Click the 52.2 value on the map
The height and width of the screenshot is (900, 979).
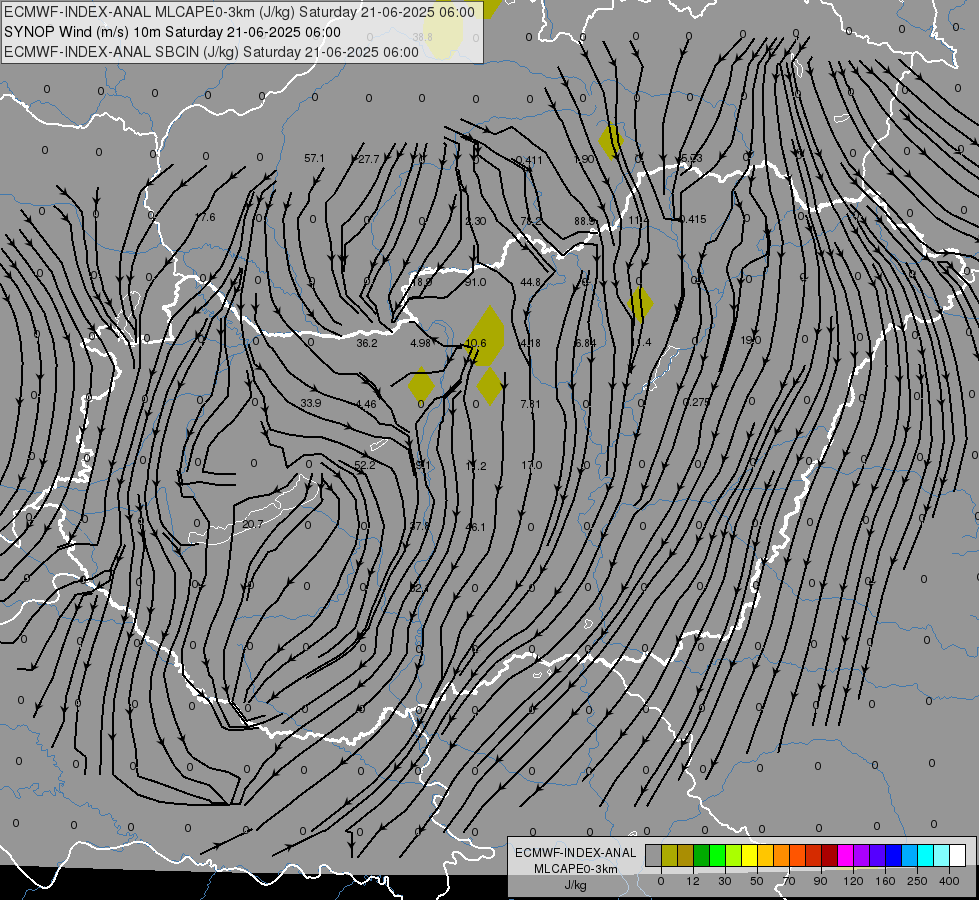(x=365, y=465)
